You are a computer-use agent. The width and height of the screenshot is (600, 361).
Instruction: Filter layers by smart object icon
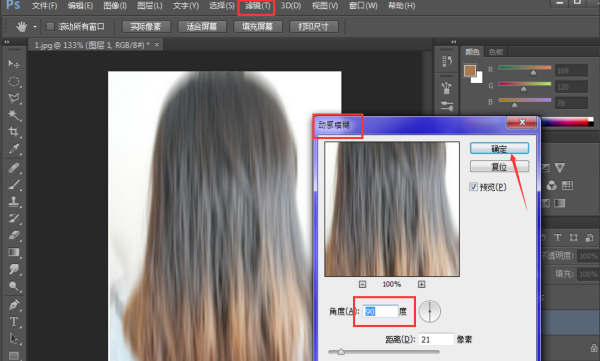click(589, 238)
